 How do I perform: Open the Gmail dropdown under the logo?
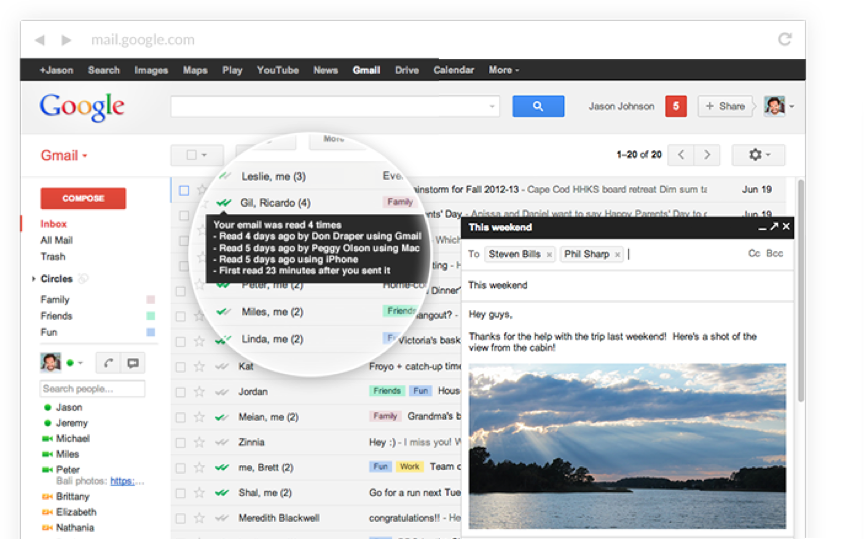(x=64, y=156)
